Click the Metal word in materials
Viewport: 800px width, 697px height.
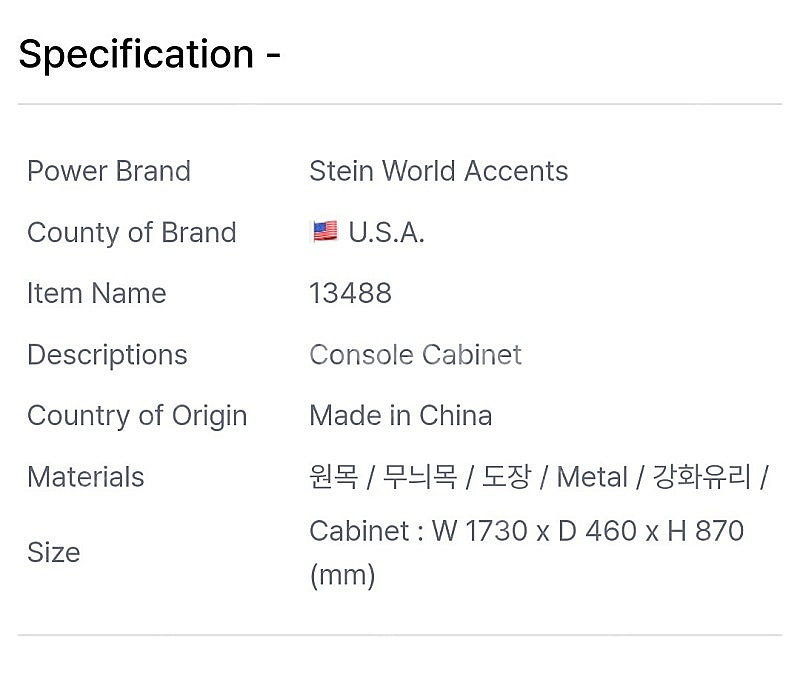(x=592, y=477)
